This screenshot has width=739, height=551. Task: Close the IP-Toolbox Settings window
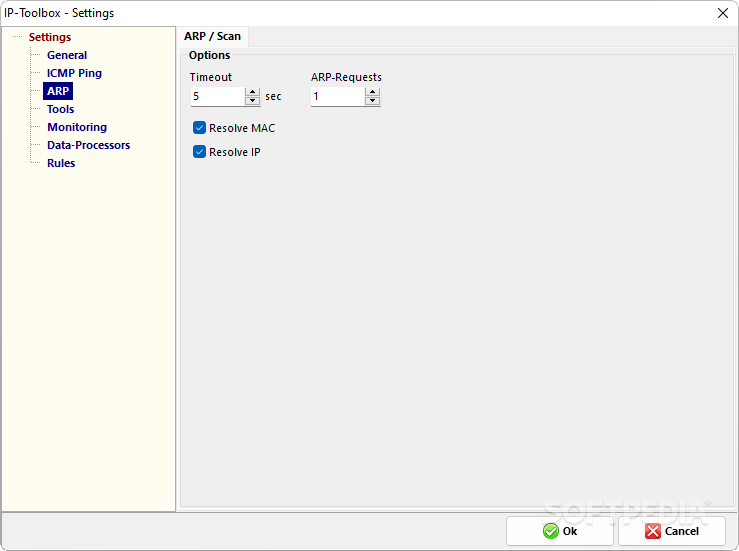pos(723,13)
